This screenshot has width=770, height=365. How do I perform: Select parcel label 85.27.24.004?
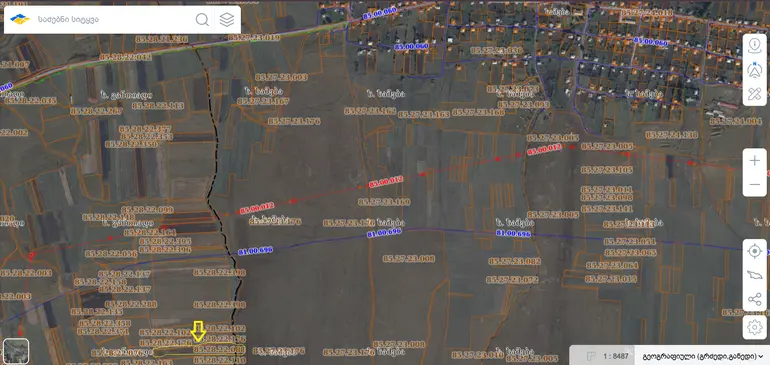(x=735, y=121)
